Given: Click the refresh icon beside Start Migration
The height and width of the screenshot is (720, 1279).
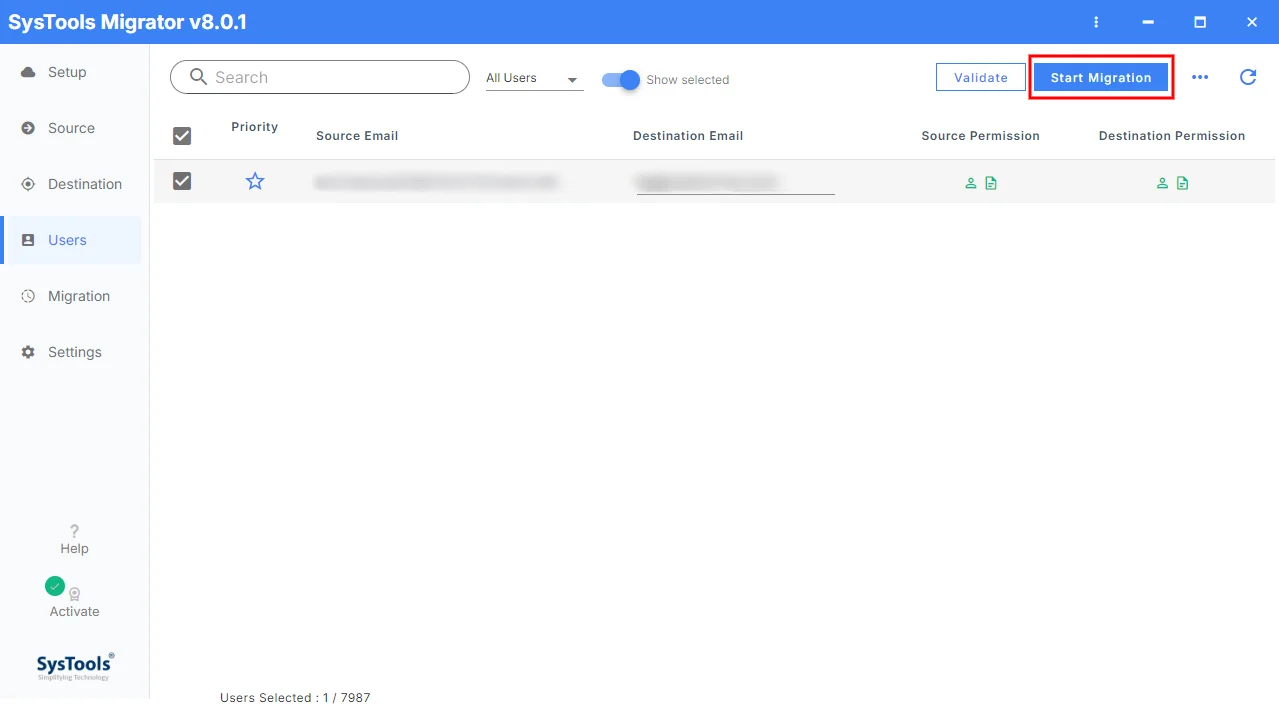Looking at the screenshot, I should coord(1248,77).
